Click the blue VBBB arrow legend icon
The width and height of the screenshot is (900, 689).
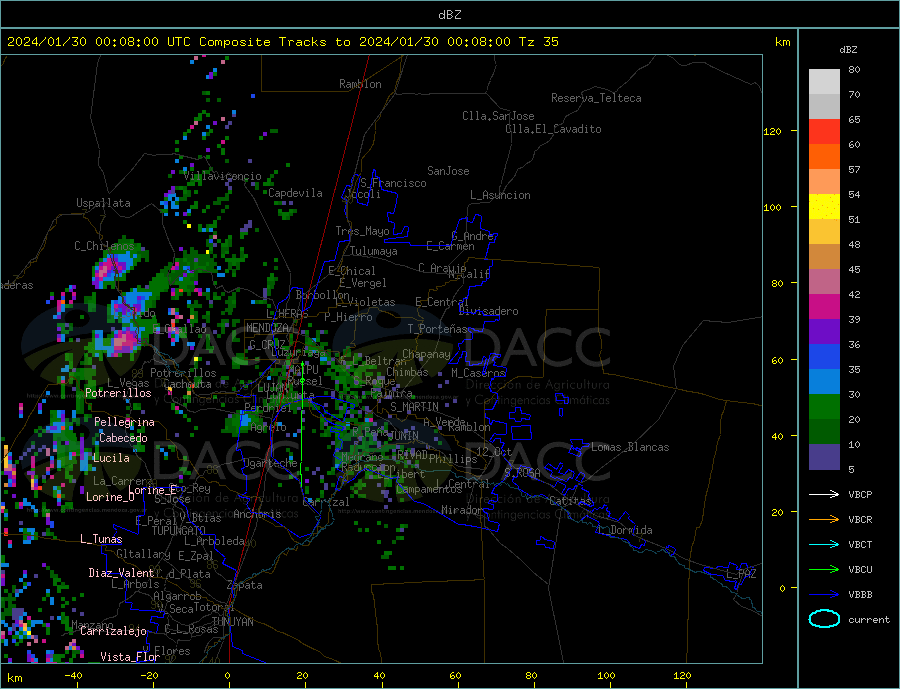coord(824,595)
